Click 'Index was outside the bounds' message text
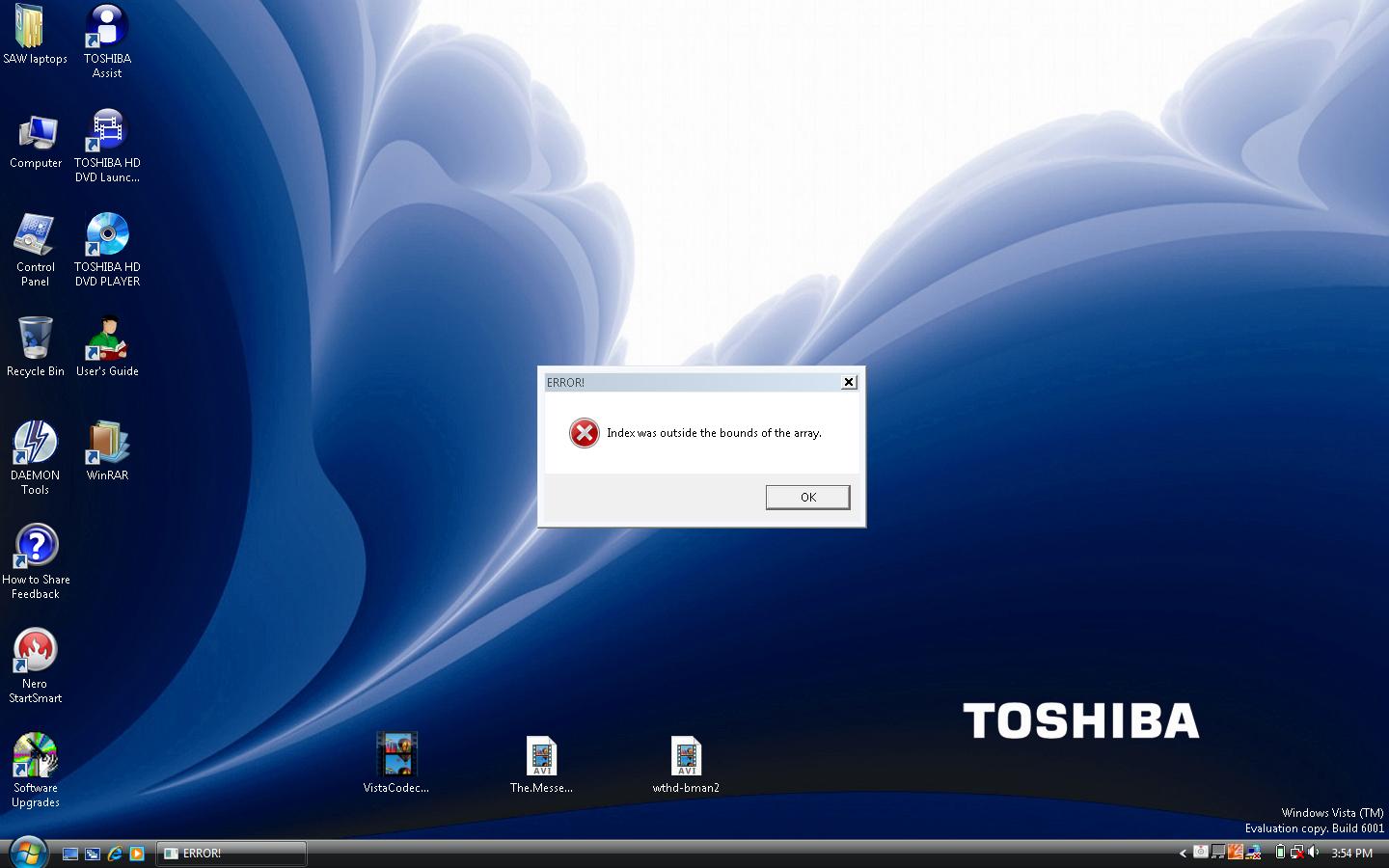Image resolution: width=1389 pixels, height=868 pixels. click(714, 433)
